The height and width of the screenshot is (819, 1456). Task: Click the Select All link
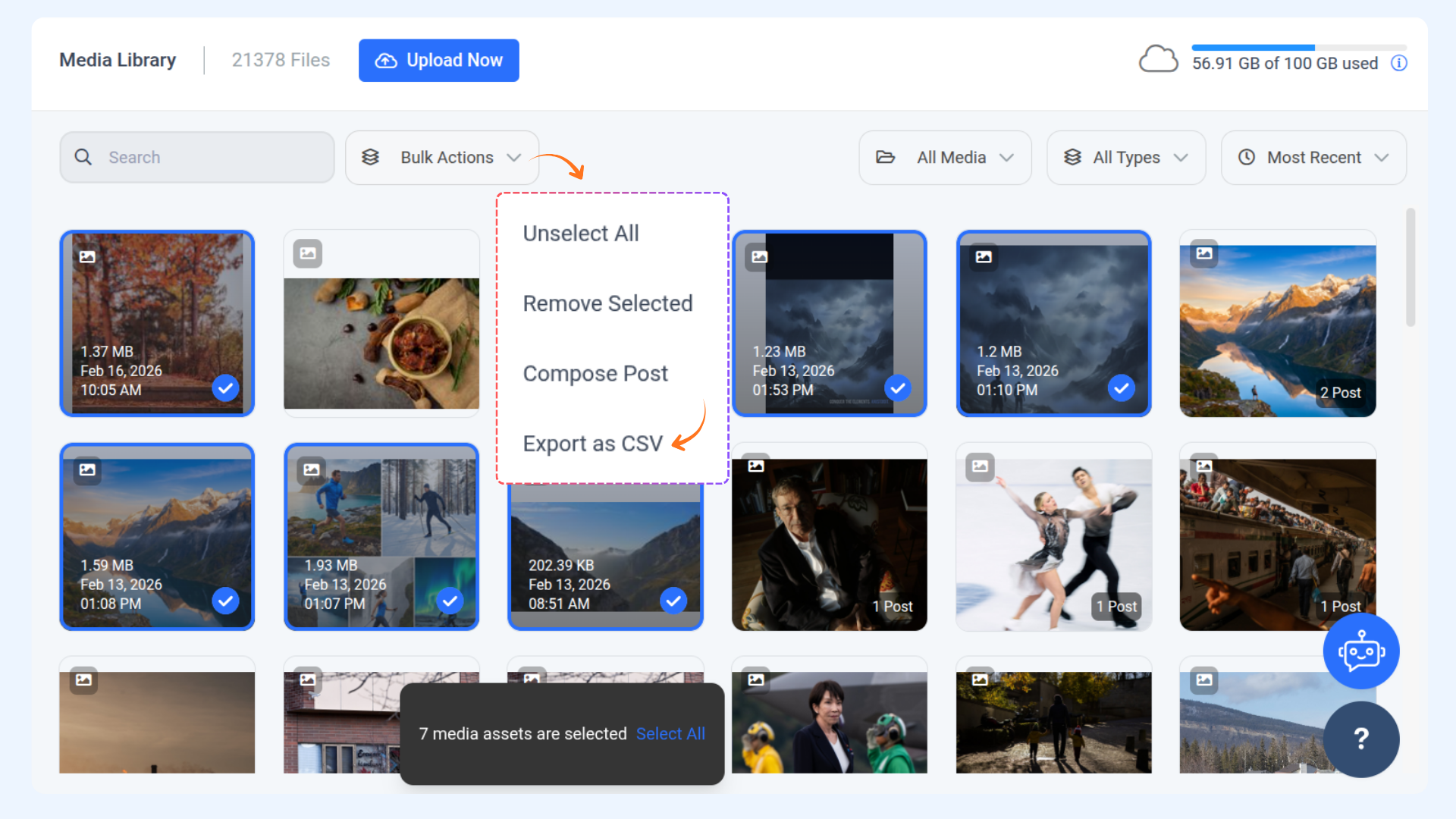click(x=670, y=733)
